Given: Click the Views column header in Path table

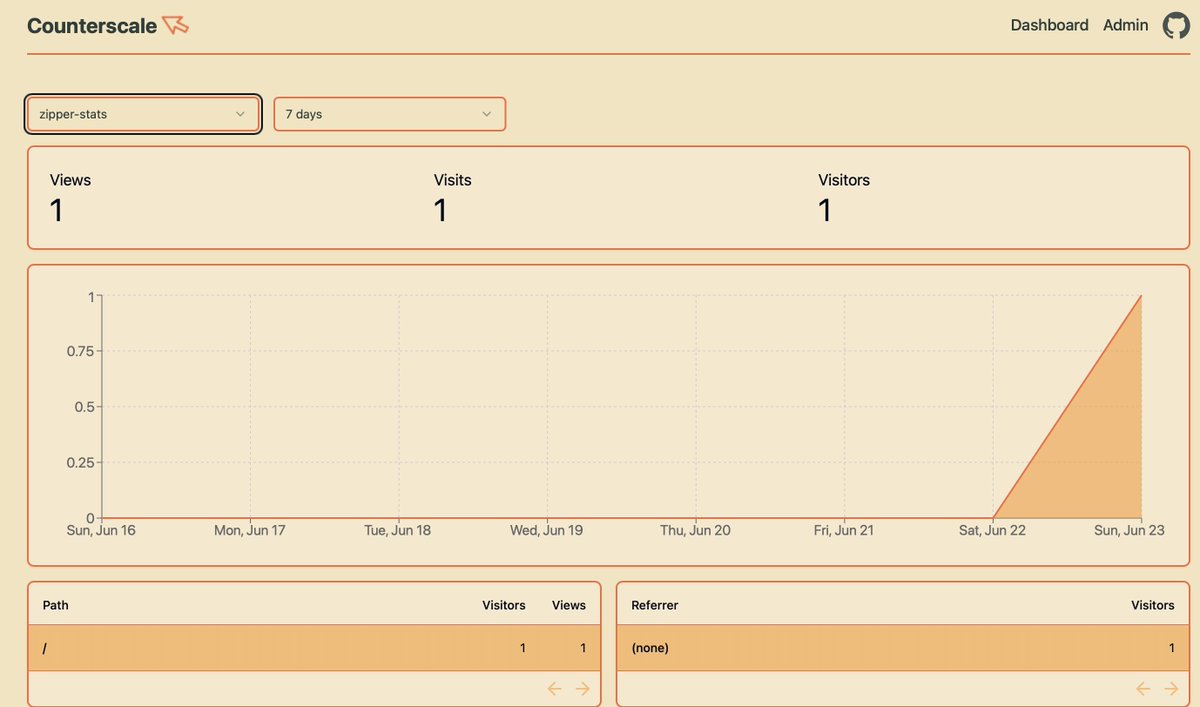Looking at the screenshot, I should pyautogui.click(x=569, y=605).
